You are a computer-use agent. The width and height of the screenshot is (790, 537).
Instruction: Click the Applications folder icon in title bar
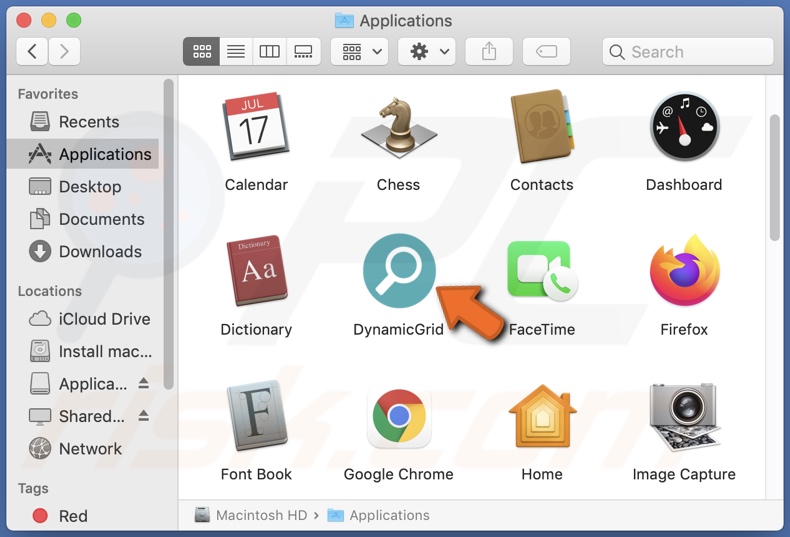344,21
